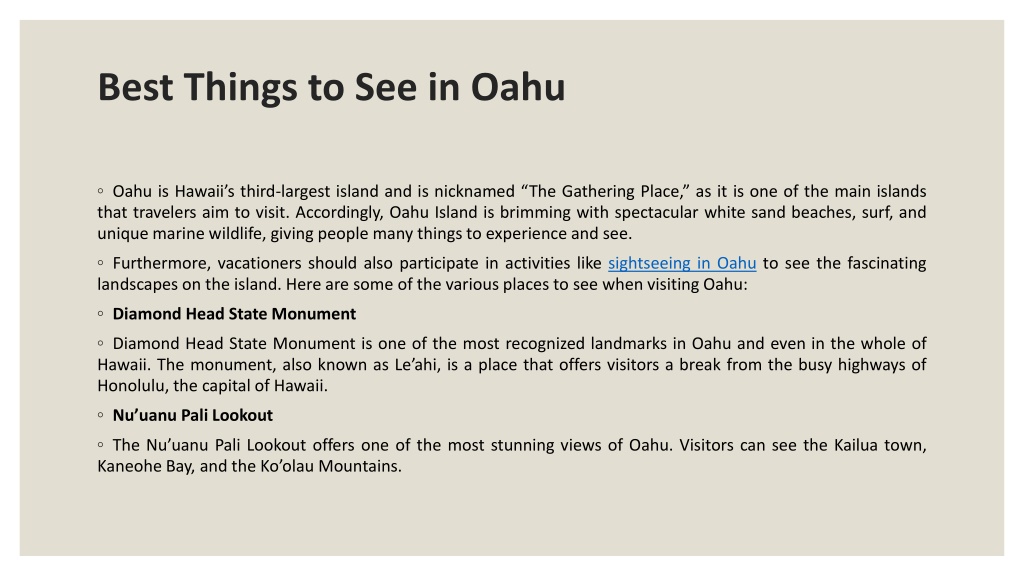Click the sentence starting 'Here are some of the various places'
This screenshot has height=576, width=1024.
(517, 285)
